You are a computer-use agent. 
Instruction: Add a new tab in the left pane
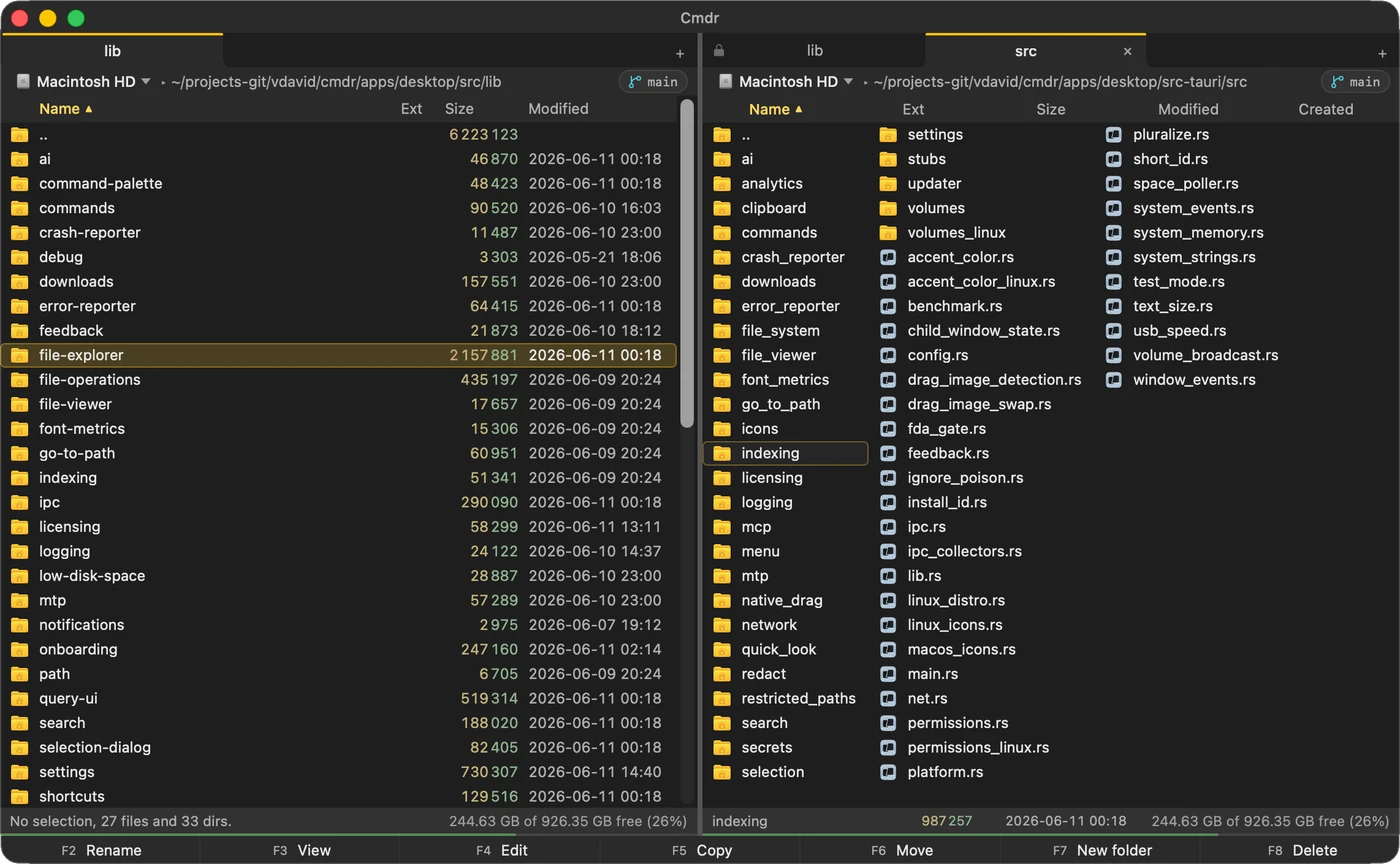point(680,53)
